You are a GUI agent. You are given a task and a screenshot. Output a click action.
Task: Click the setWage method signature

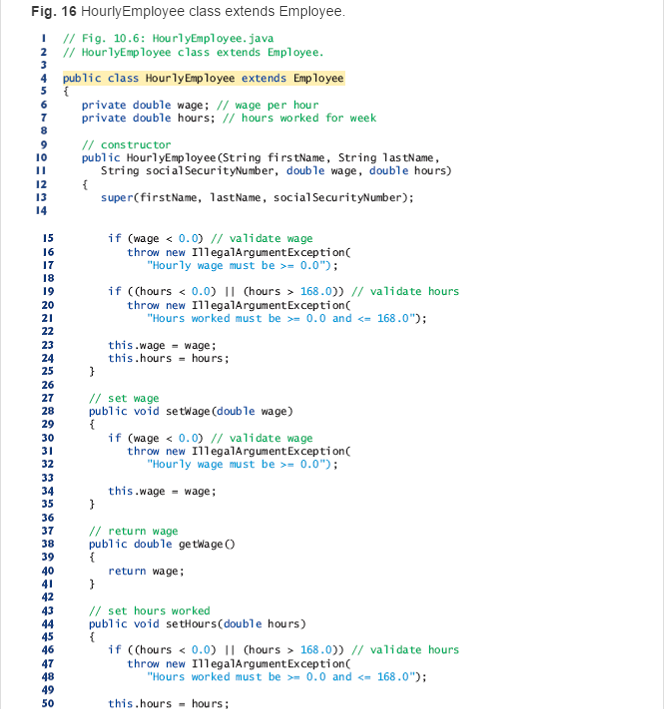point(190,411)
